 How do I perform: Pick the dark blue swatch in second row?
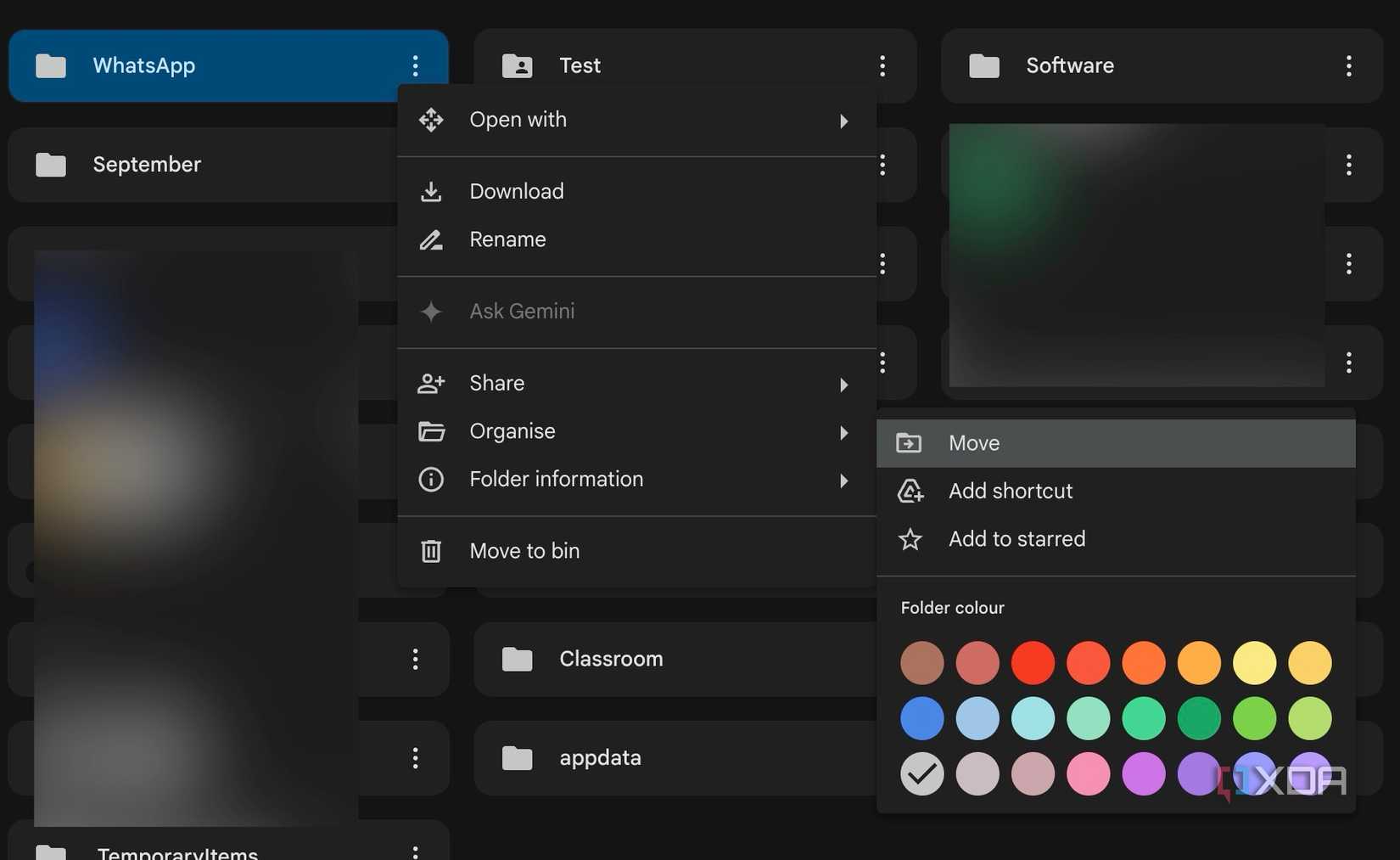[922, 718]
